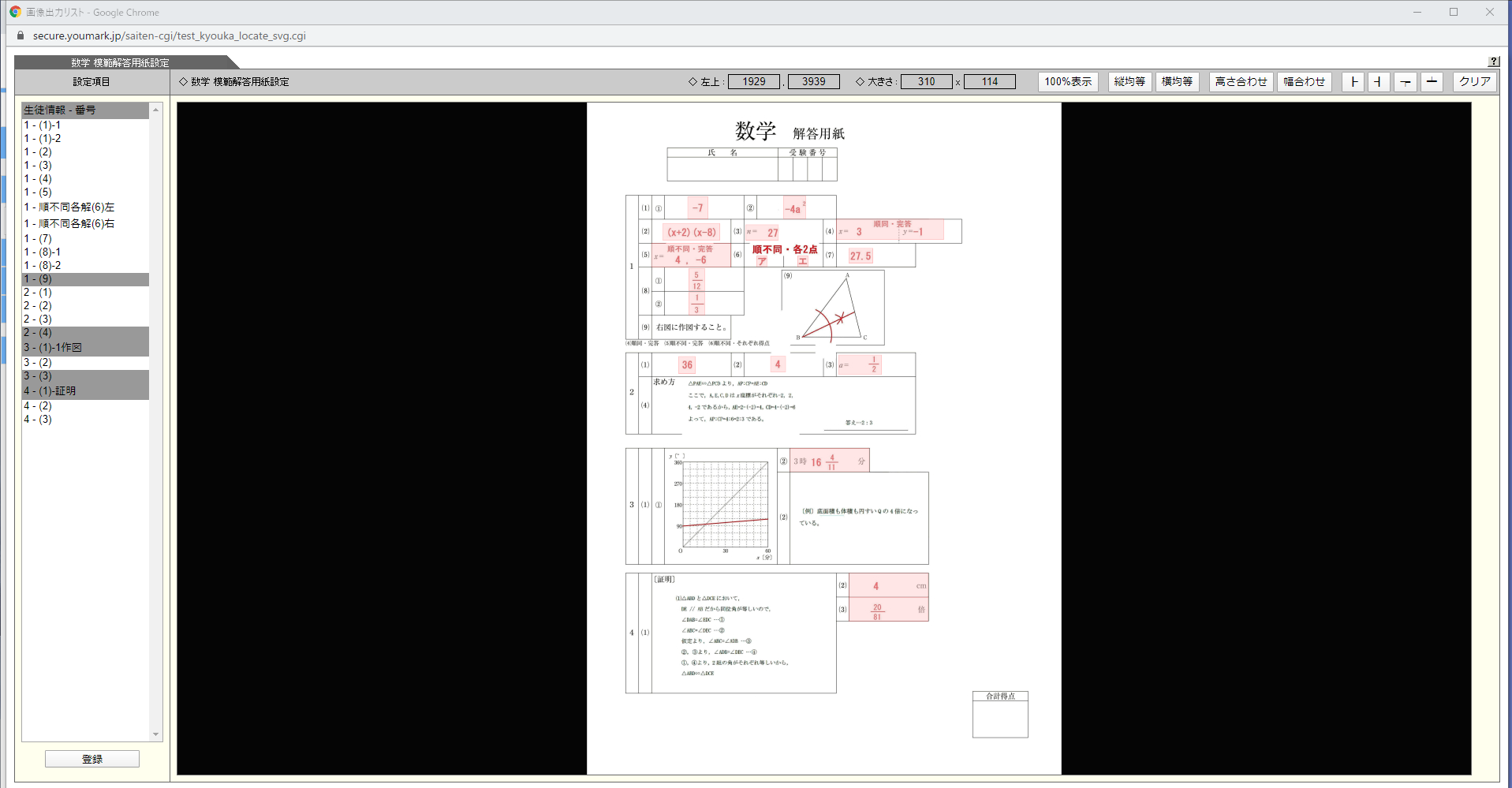The height and width of the screenshot is (788, 1512).
Task: Match widths using 幅合わせ
Action: 1304,81
